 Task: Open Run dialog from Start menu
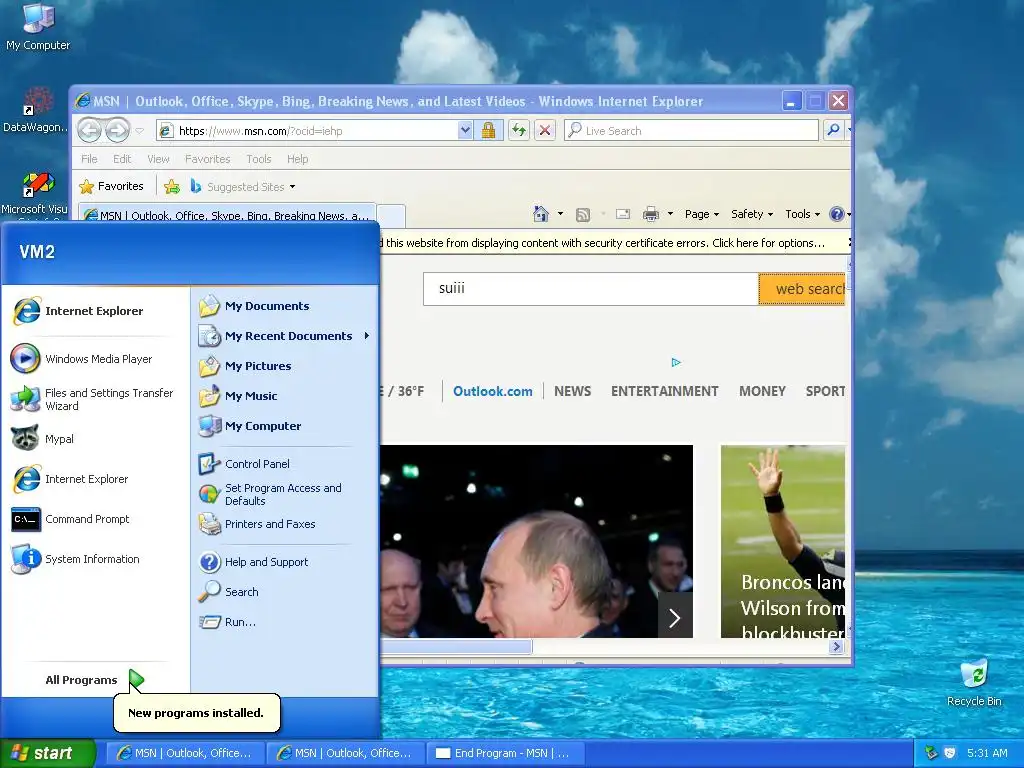240,622
